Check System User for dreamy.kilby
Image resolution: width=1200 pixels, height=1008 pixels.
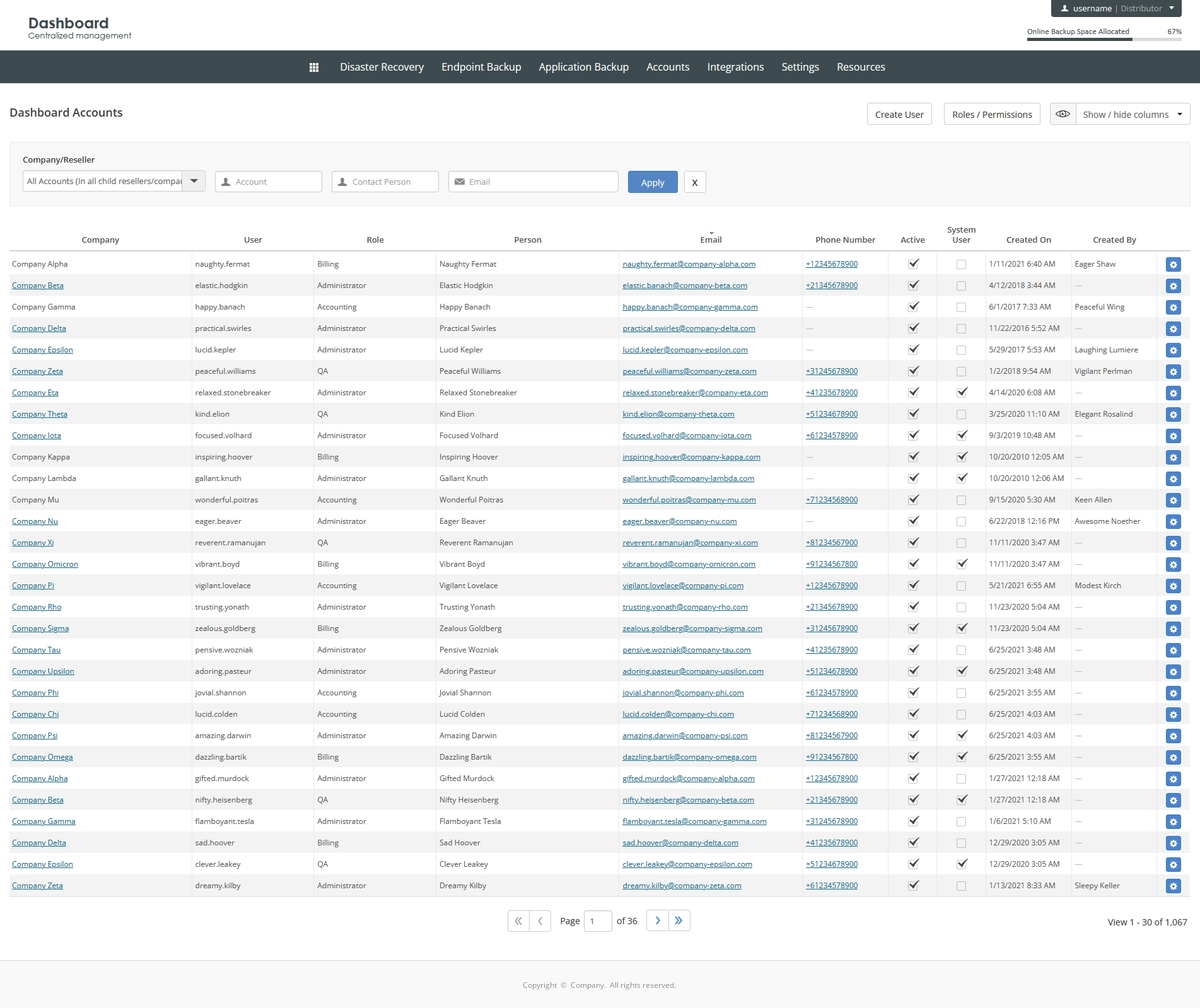point(961,886)
